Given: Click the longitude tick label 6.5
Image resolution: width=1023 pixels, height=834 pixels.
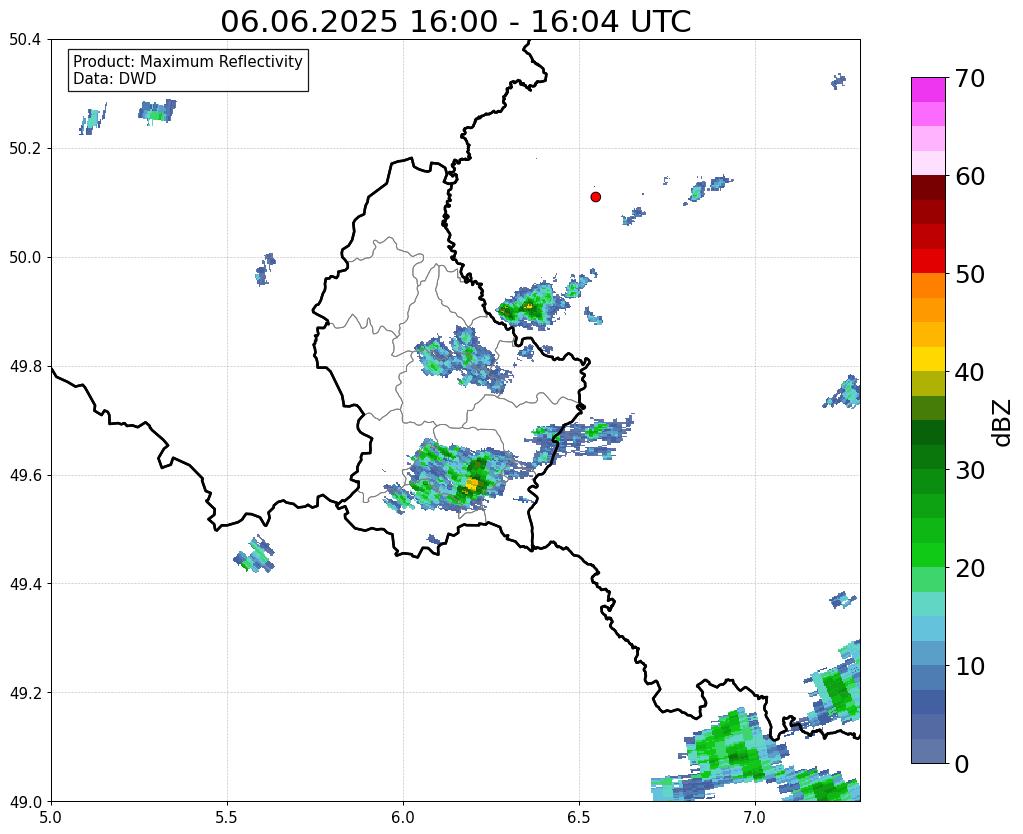Looking at the screenshot, I should point(579,817).
